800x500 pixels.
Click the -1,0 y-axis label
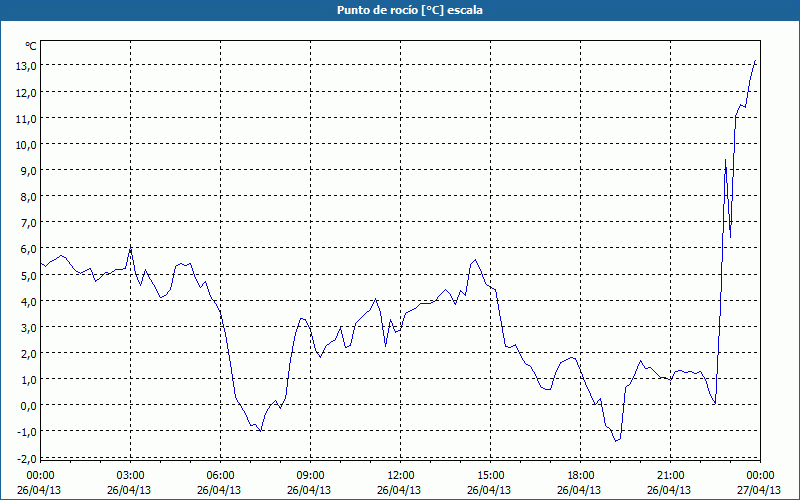[x=27, y=432]
